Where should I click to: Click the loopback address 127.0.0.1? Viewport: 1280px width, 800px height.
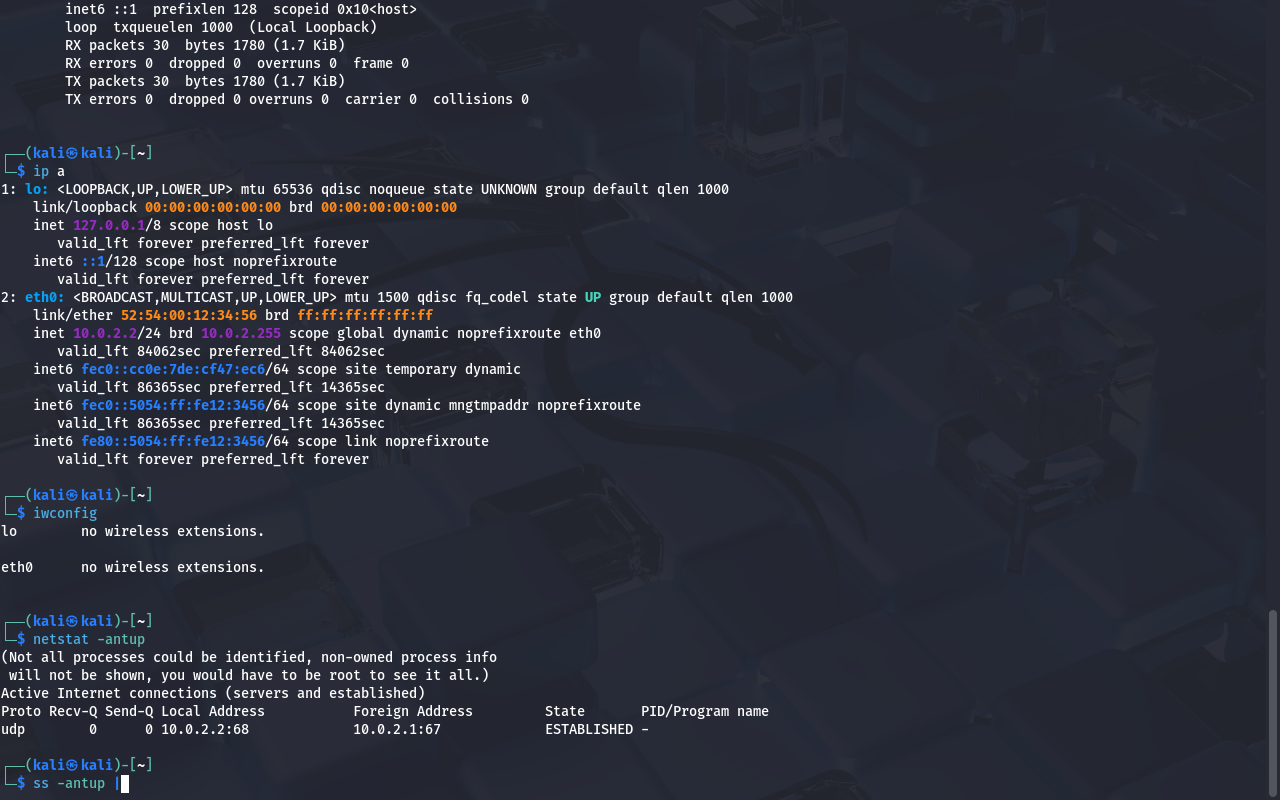(109, 225)
